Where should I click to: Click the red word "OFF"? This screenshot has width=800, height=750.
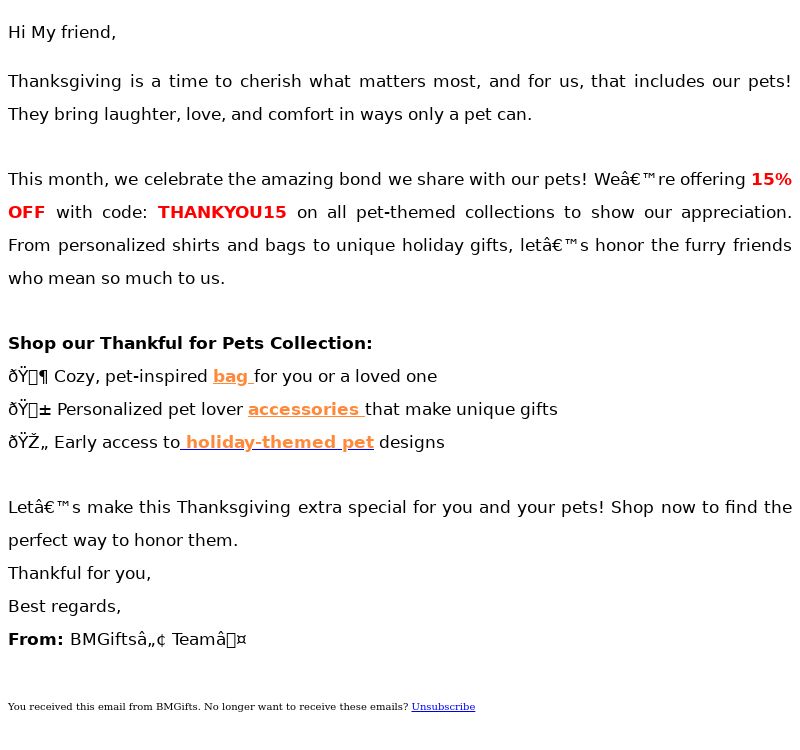tap(27, 212)
